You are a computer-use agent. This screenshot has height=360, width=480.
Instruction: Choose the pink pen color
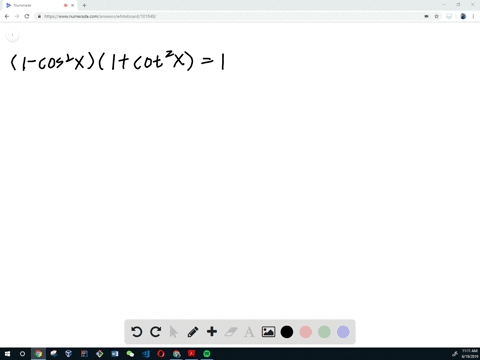coord(306,332)
